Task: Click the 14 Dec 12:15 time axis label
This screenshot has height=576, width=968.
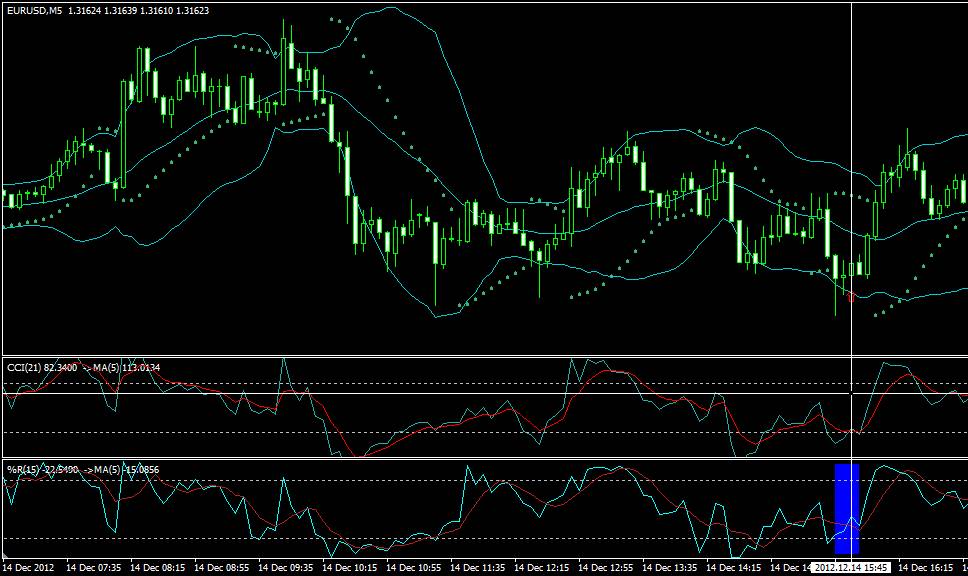Action: [541, 567]
